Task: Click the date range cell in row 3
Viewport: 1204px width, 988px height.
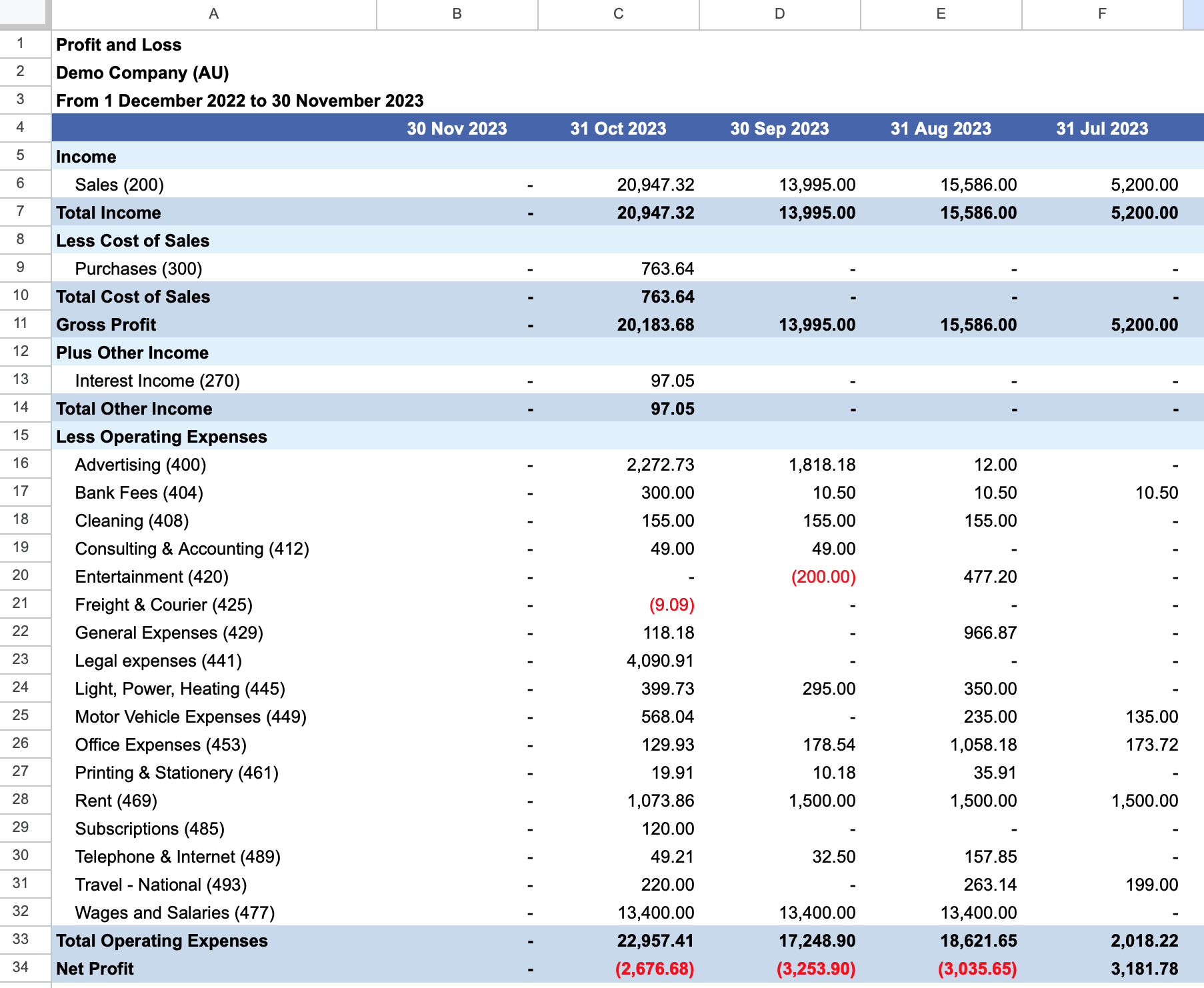Action: coord(240,101)
